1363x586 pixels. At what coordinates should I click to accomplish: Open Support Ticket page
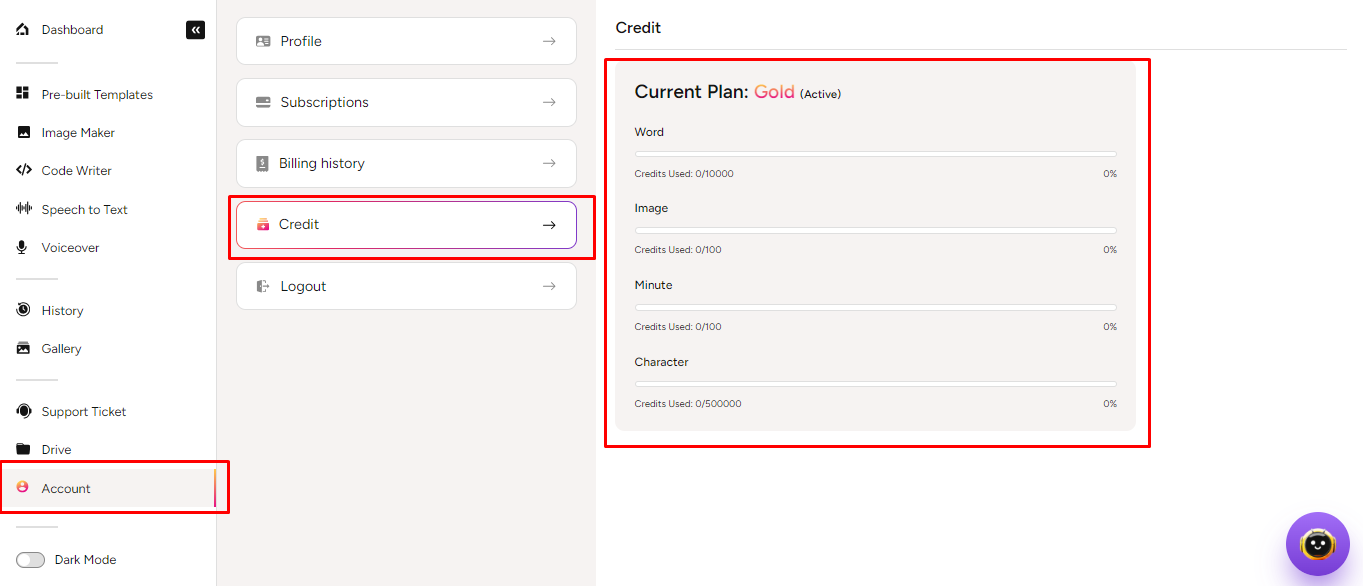point(83,412)
